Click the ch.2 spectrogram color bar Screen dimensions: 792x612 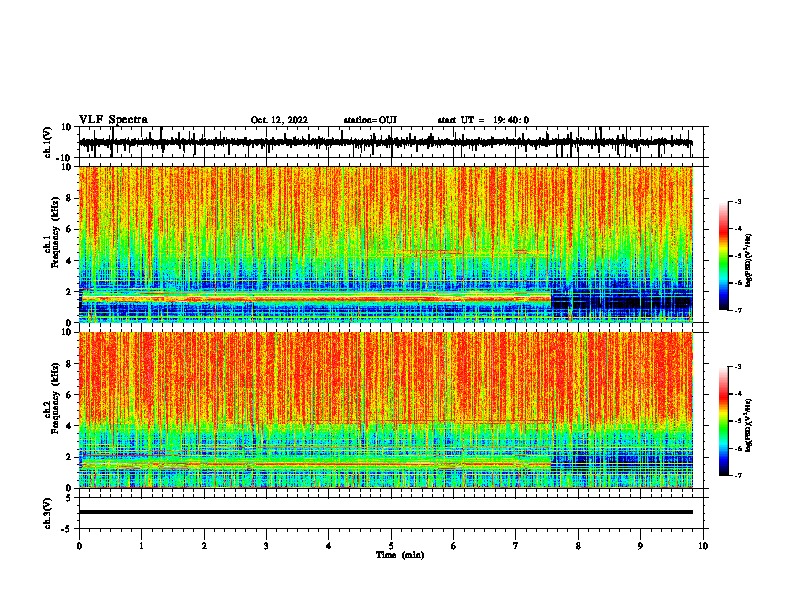(x=724, y=421)
